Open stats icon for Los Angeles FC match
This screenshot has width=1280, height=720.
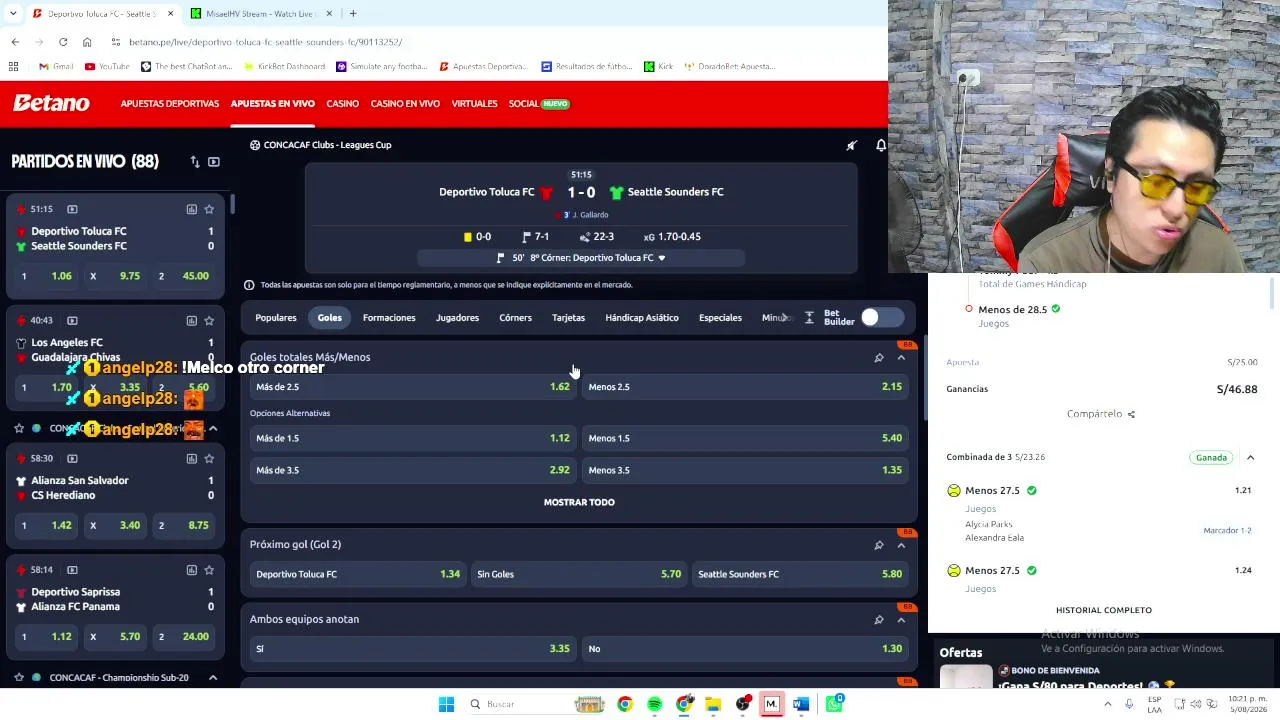[191, 320]
